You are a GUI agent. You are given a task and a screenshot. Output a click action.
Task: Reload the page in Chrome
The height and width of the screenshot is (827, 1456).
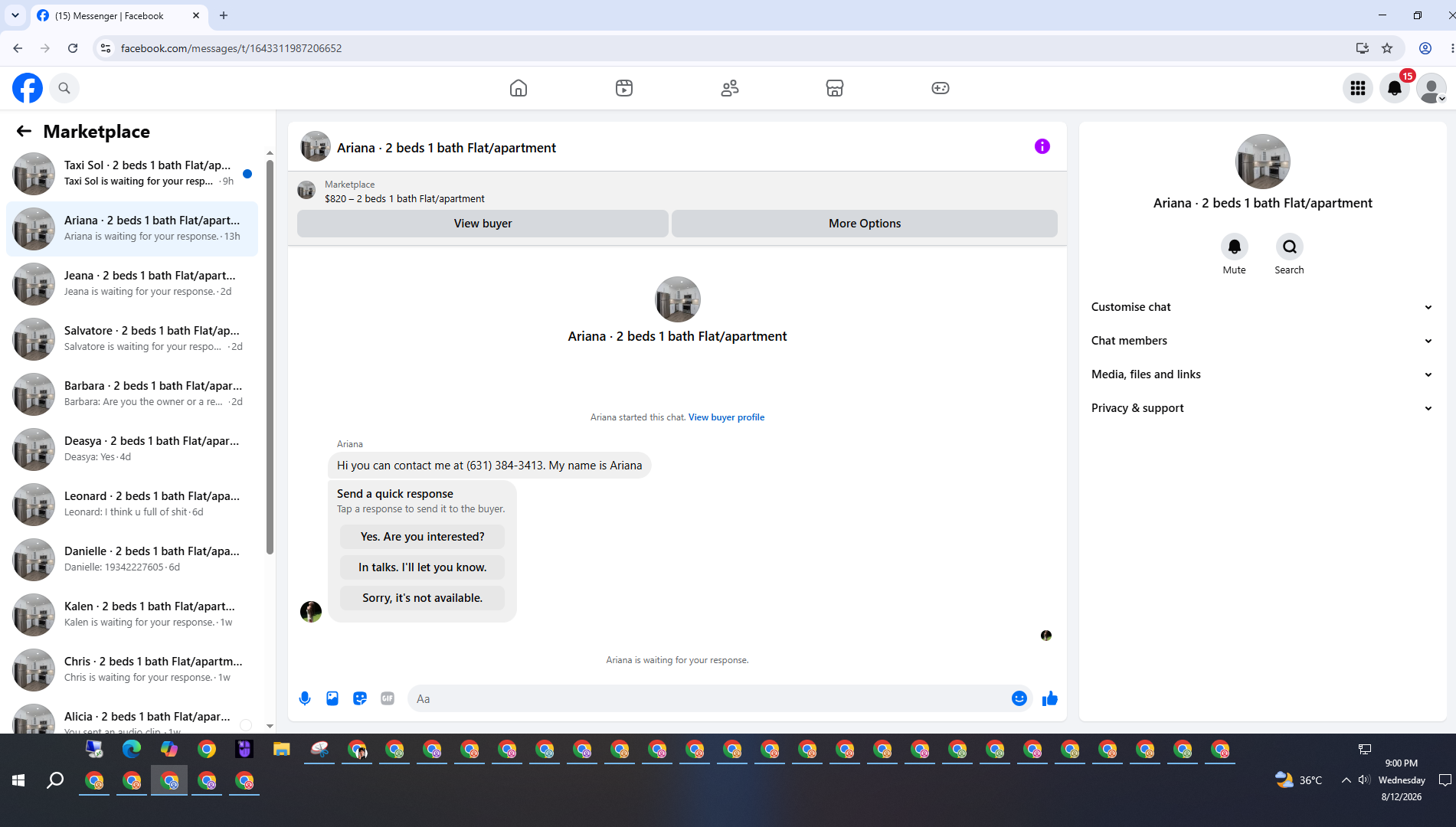pos(73,48)
